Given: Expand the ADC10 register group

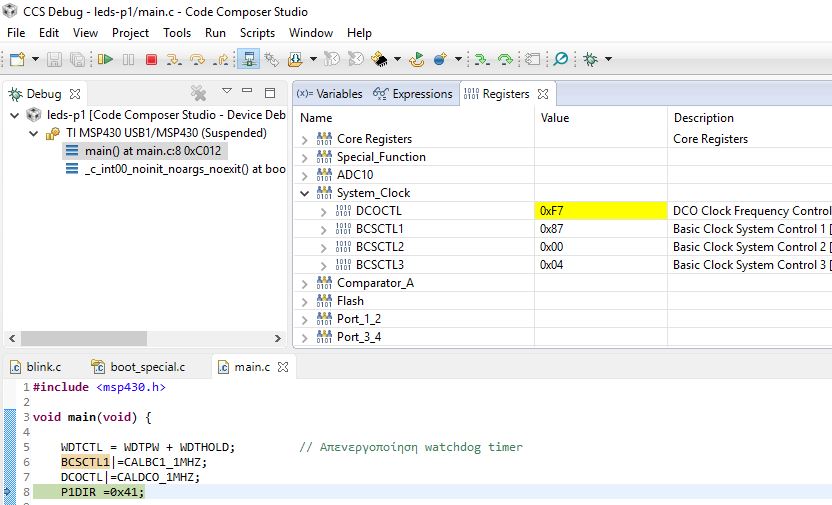Looking at the screenshot, I should pyautogui.click(x=305, y=176).
